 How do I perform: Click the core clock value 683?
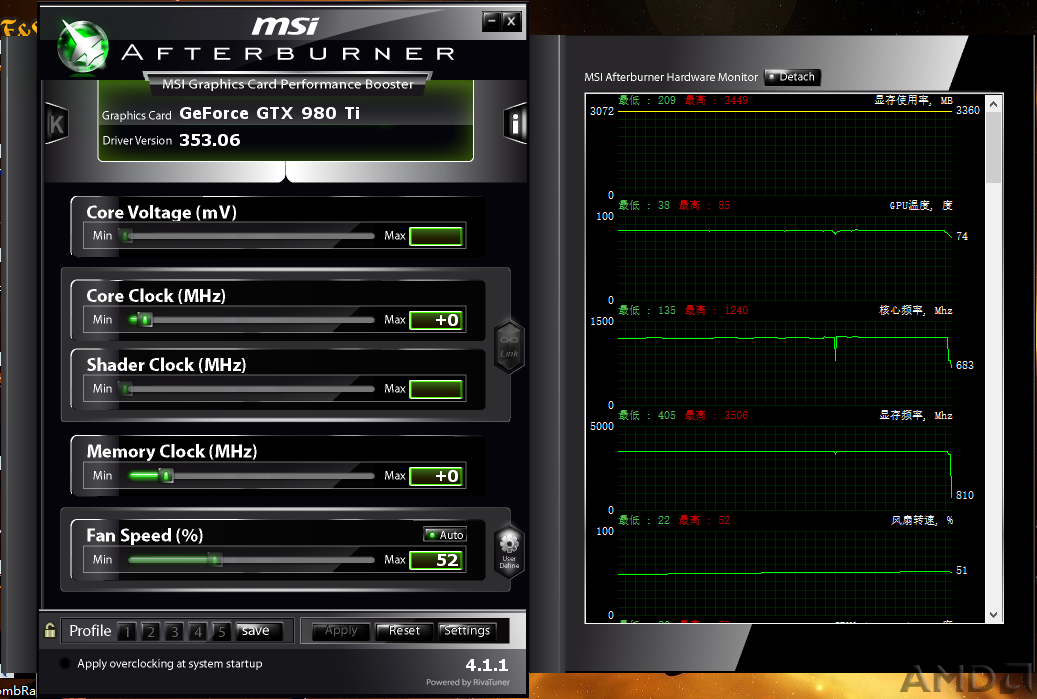pyautogui.click(x=964, y=365)
